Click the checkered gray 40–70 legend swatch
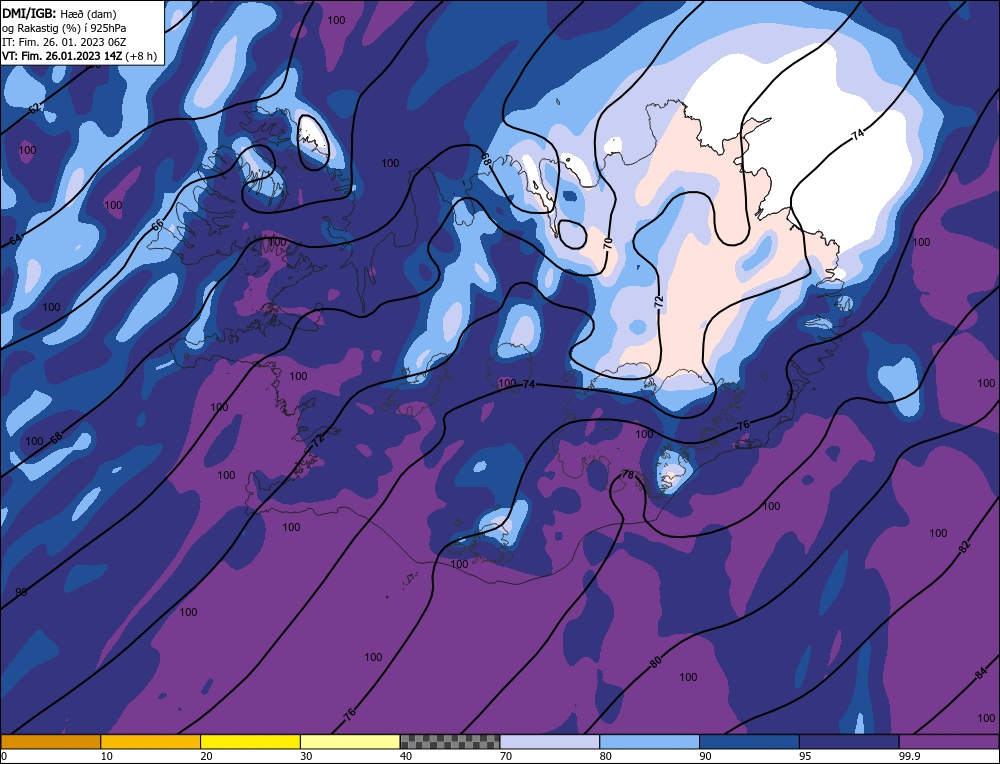Screen dimensions: 1000x764 click(450, 741)
